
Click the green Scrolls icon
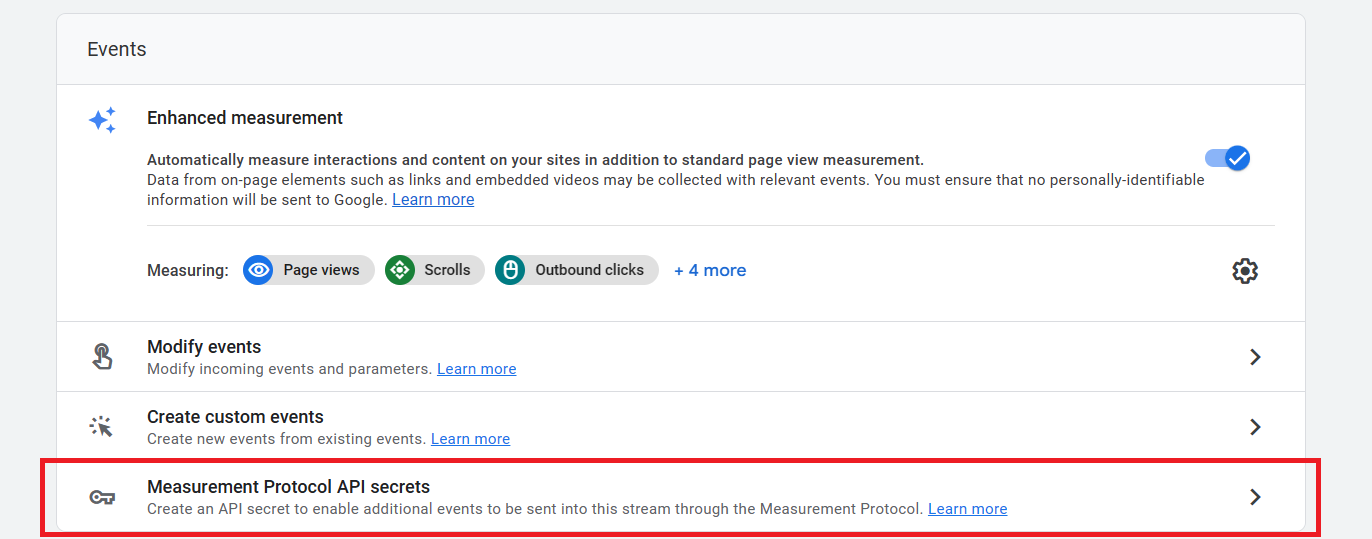click(400, 270)
